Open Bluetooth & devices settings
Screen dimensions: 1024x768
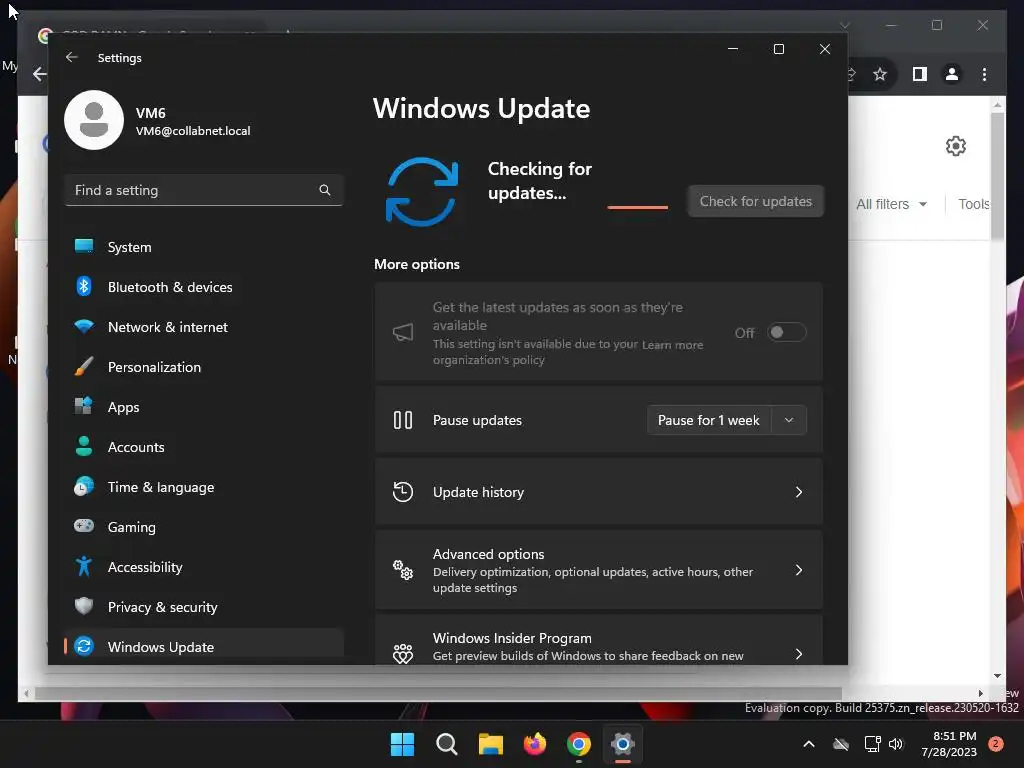point(204,287)
